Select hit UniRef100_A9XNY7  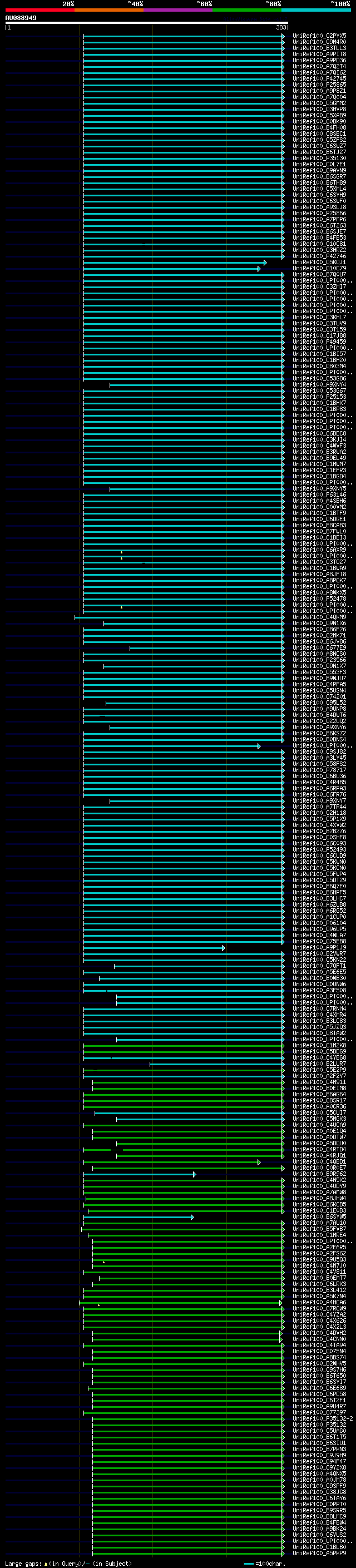tap(319, 801)
